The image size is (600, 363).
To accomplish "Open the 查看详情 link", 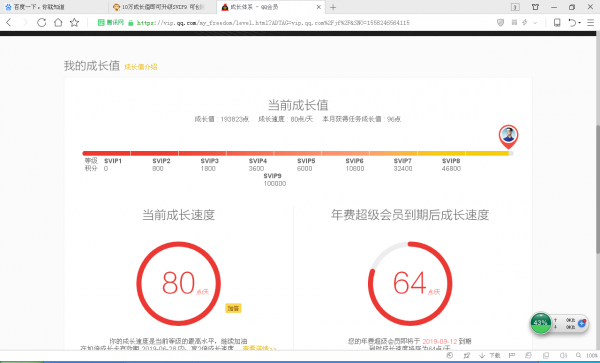I will coord(259,348).
